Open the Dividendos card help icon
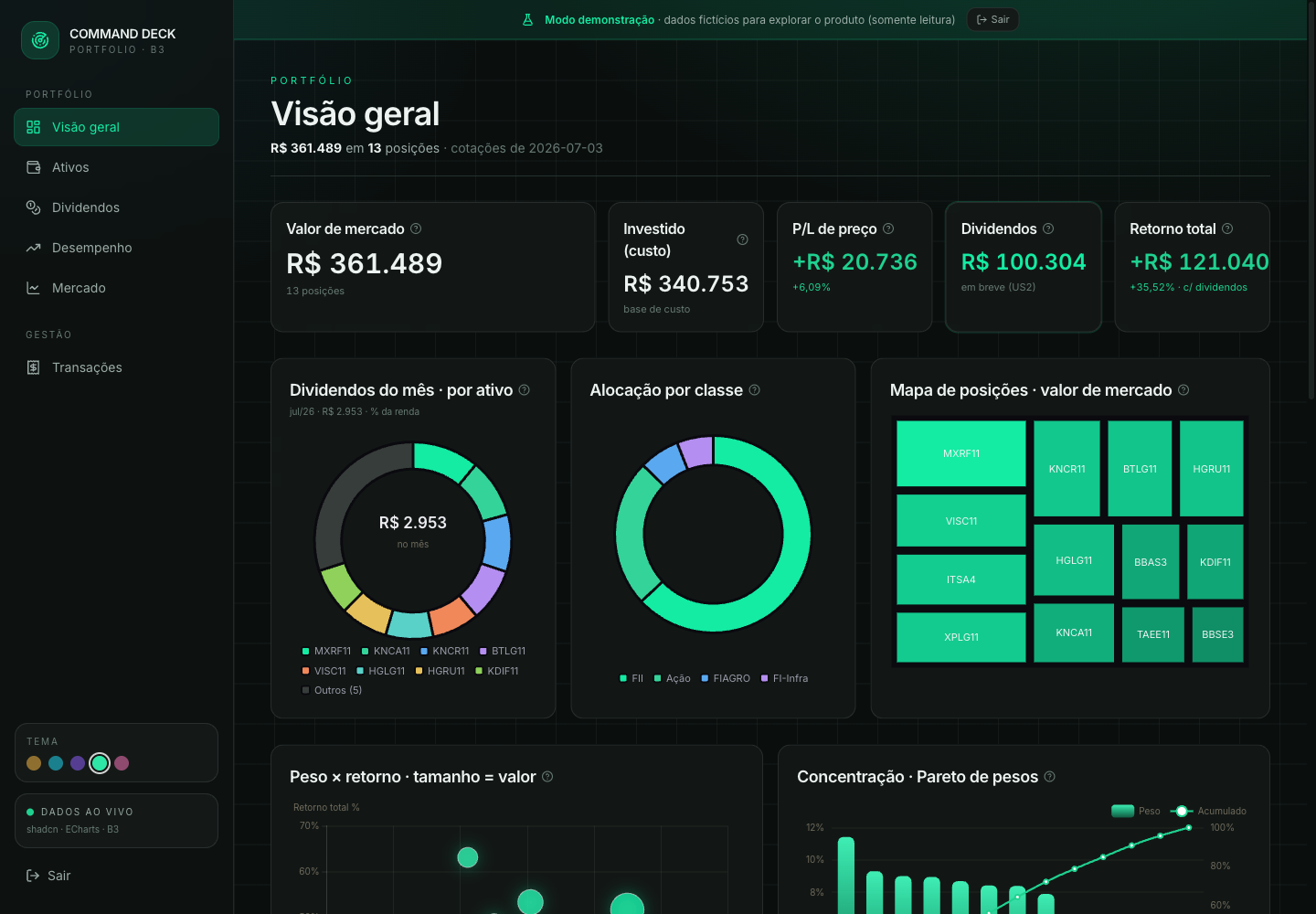Viewport: 1316px width, 914px height. click(1048, 228)
